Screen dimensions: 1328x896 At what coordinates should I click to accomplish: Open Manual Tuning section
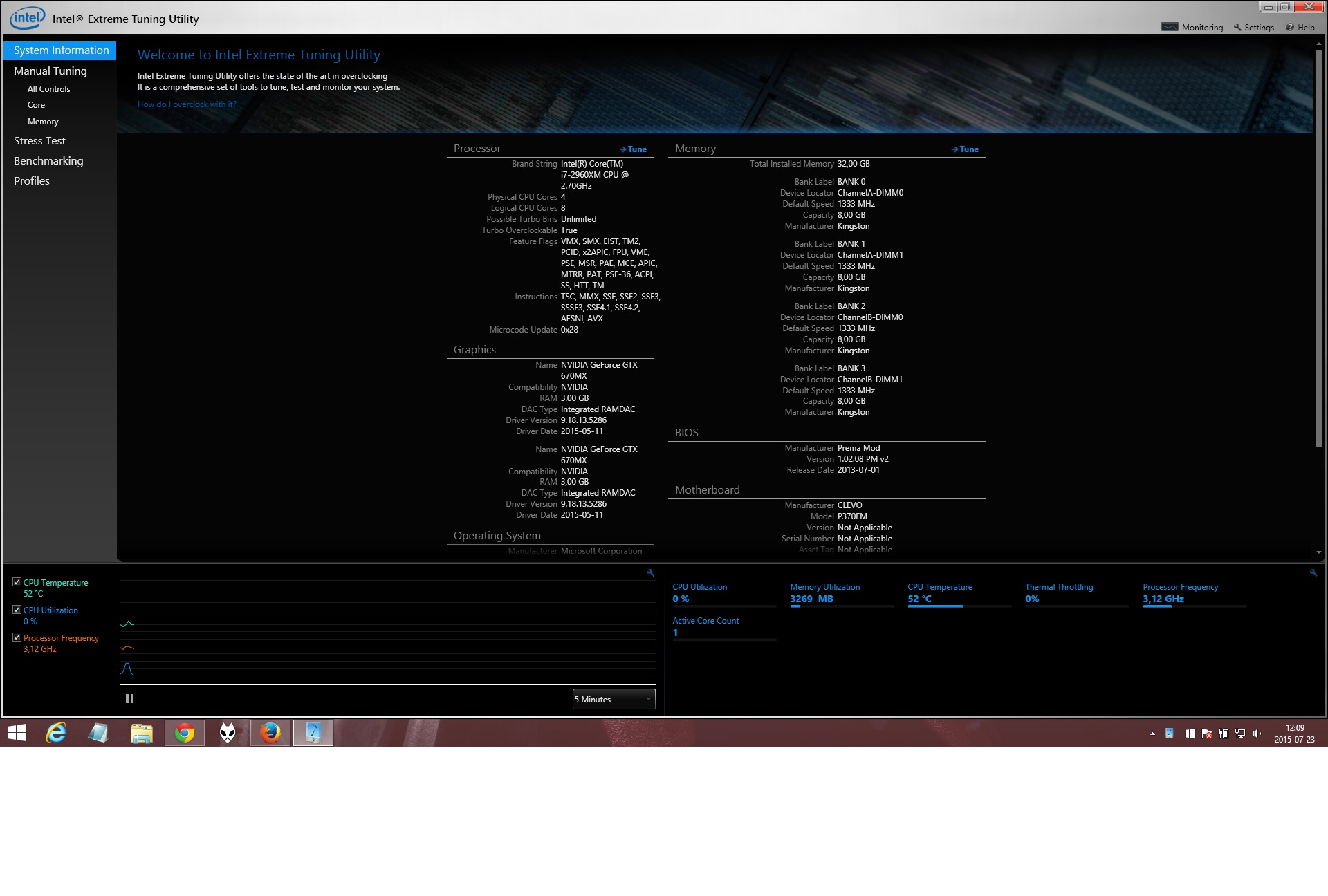point(50,71)
